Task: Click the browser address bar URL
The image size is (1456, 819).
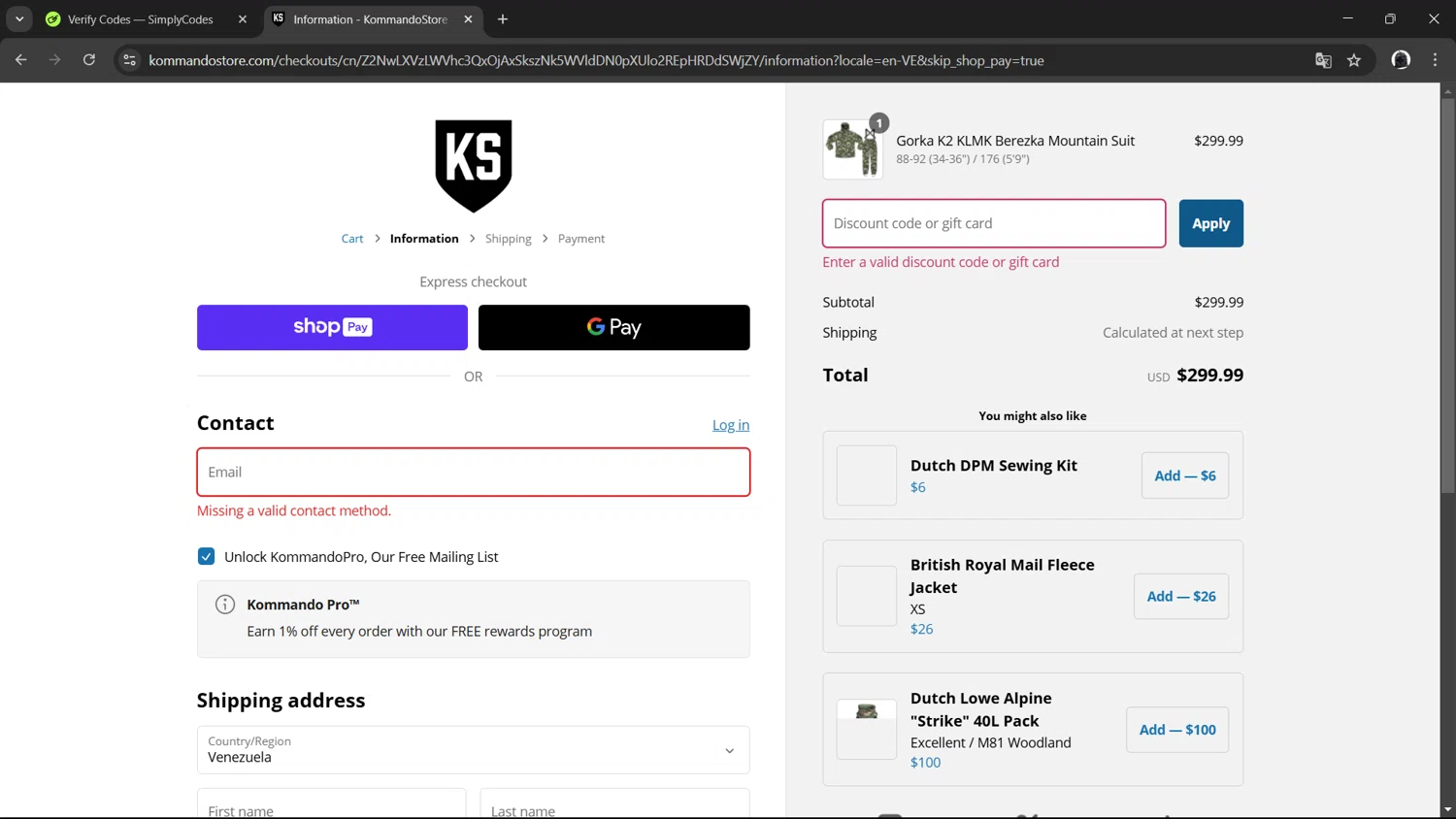Action: click(x=596, y=60)
